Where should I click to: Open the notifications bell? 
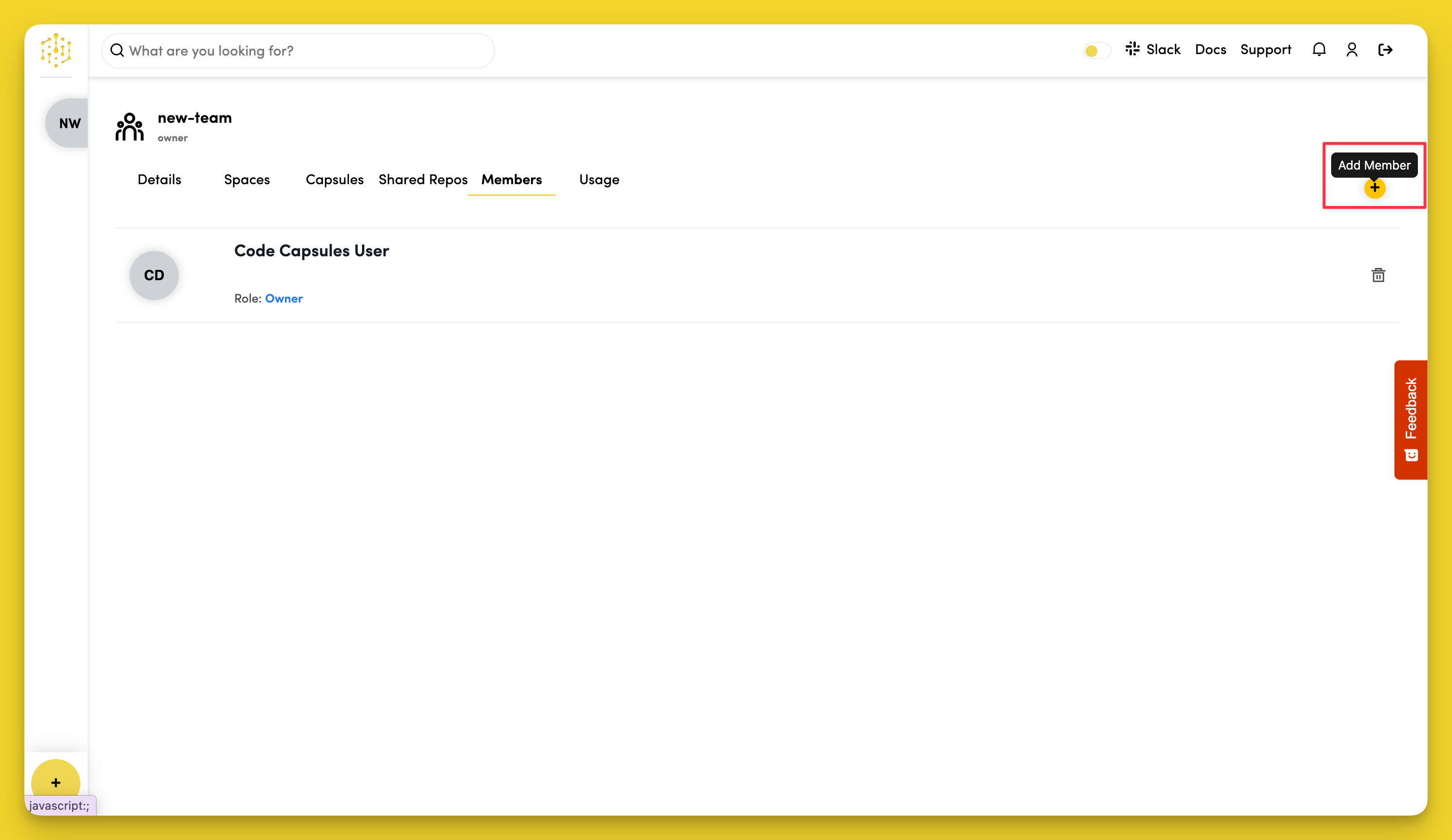point(1319,50)
